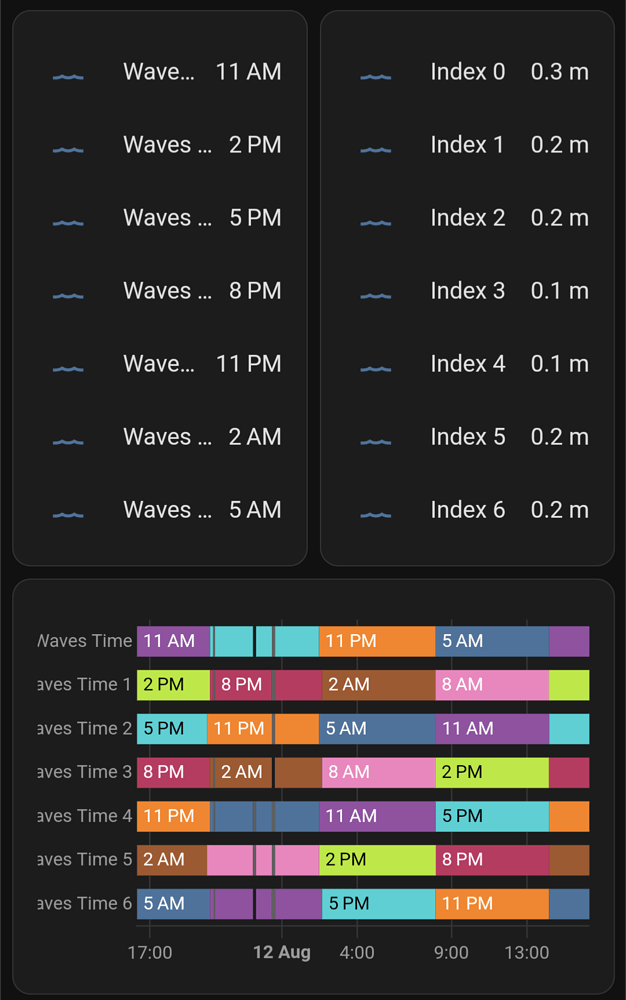Viewport: 626px width, 1000px height.
Task: Click the pink 8 AM segment in Waves Time 1
Action: click(492, 685)
